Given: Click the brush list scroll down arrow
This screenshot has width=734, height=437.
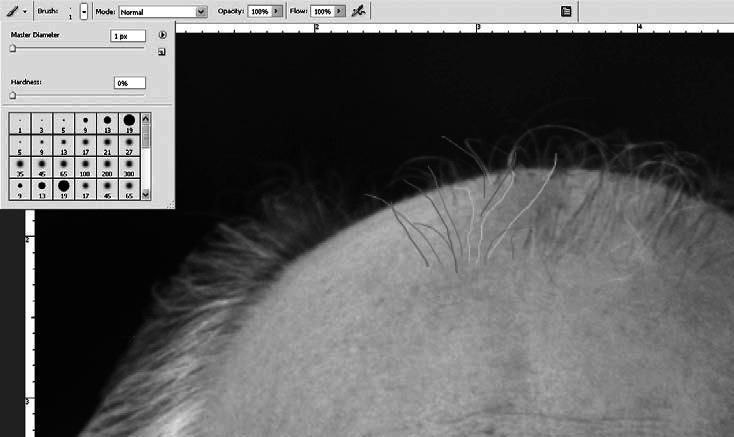Looking at the screenshot, I should (x=146, y=194).
